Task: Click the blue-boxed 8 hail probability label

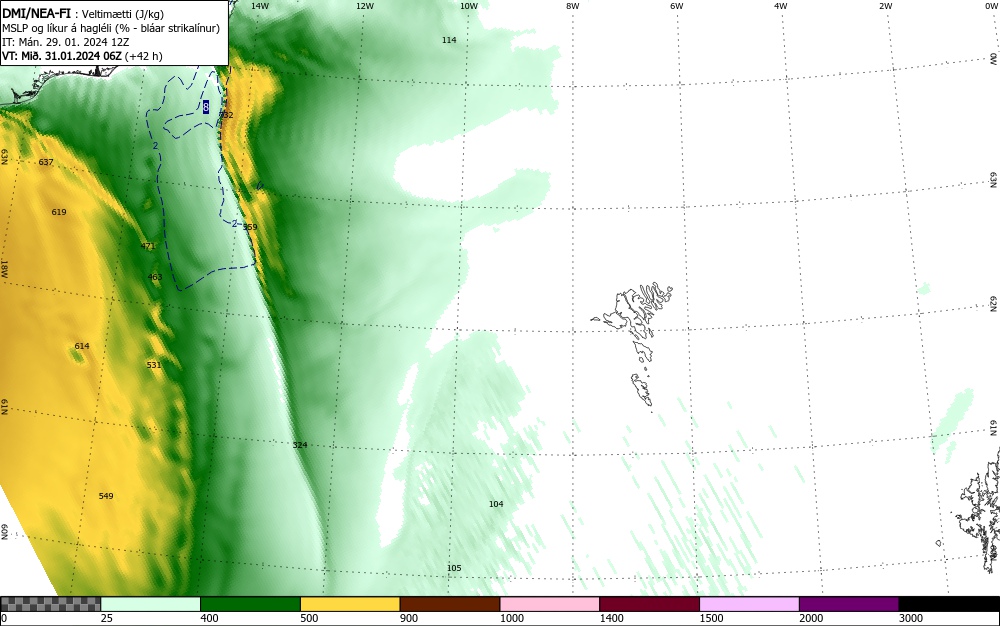Action: coord(206,107)
